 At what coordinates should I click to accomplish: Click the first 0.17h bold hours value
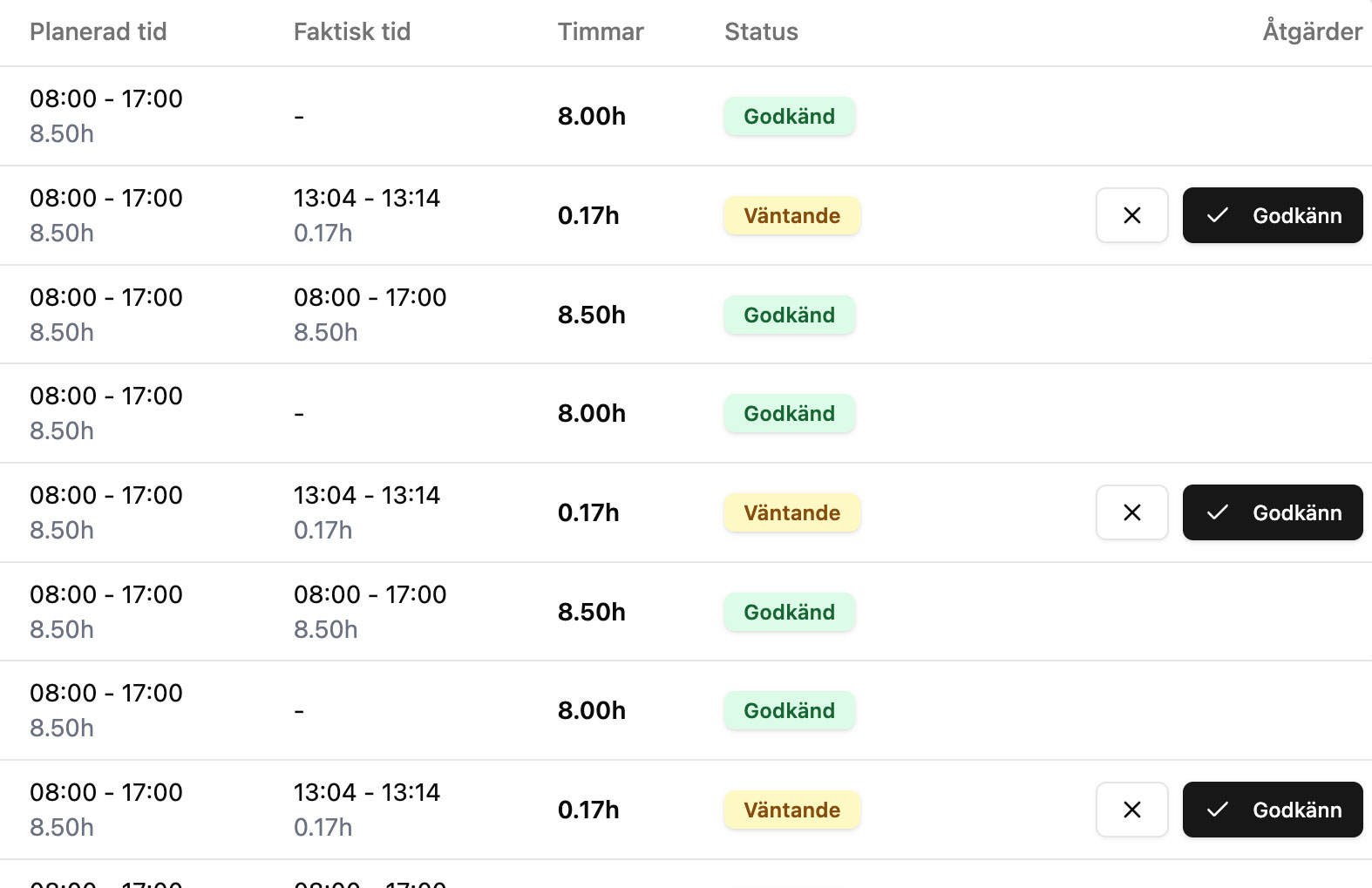588,215
